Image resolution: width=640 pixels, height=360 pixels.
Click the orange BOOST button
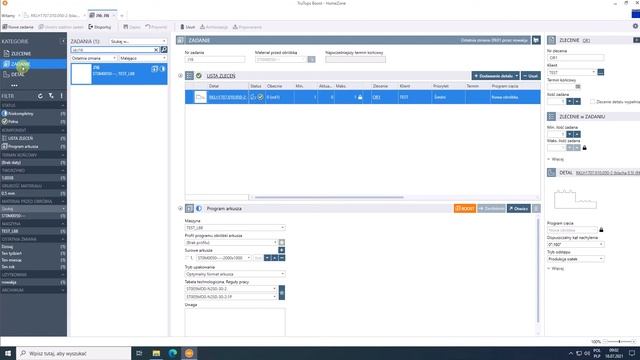point(465,209)
